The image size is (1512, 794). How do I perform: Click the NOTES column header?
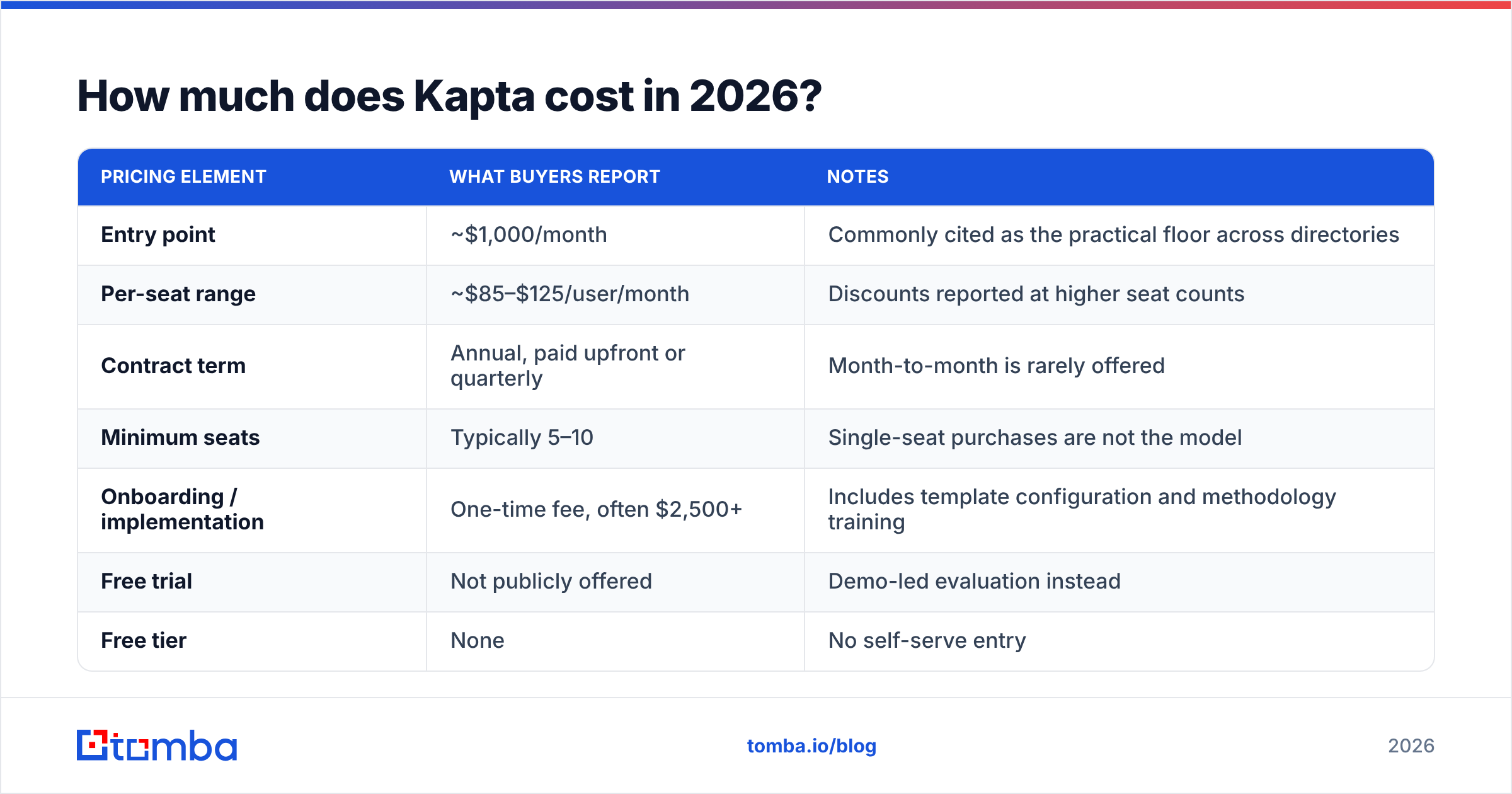pyautogui.click(x=857, y=176)
